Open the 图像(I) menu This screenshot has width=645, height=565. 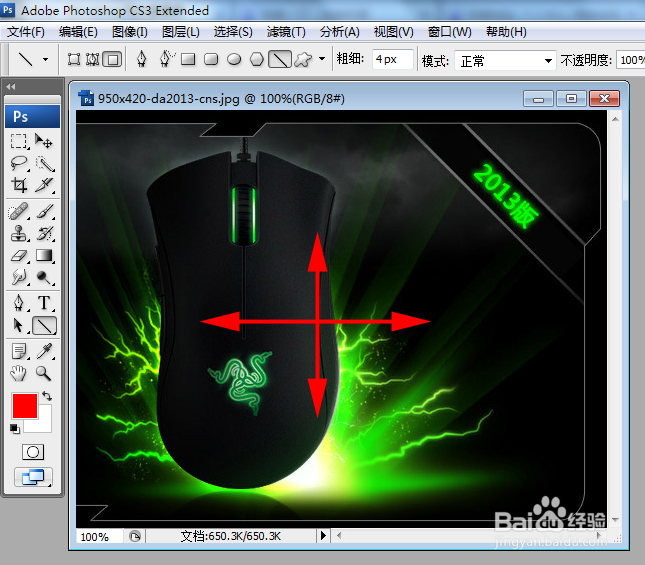[x=130, y=32]
